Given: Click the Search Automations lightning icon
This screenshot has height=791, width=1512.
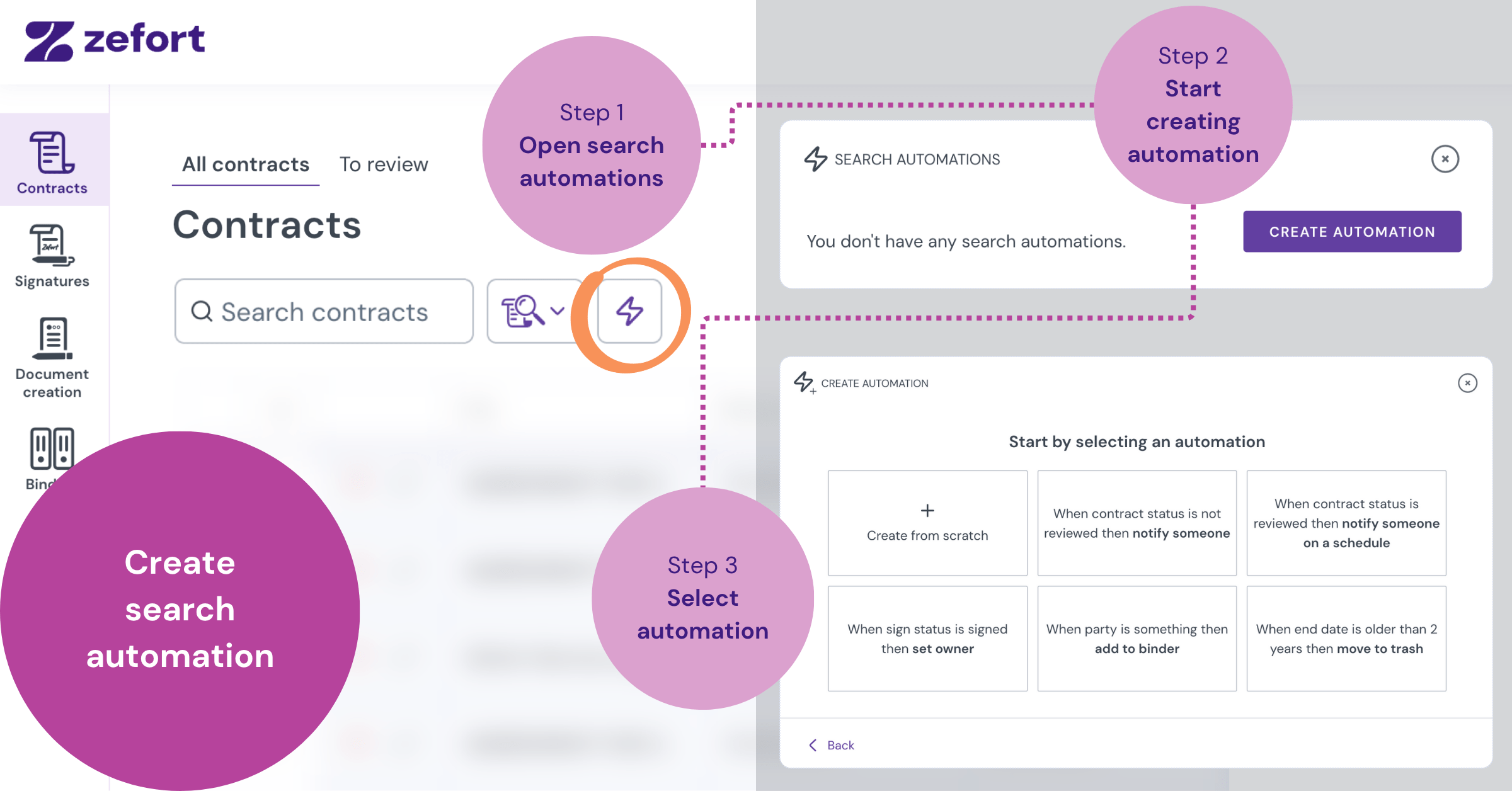Looking at the screenshot, I should click(x=815, y=159).
